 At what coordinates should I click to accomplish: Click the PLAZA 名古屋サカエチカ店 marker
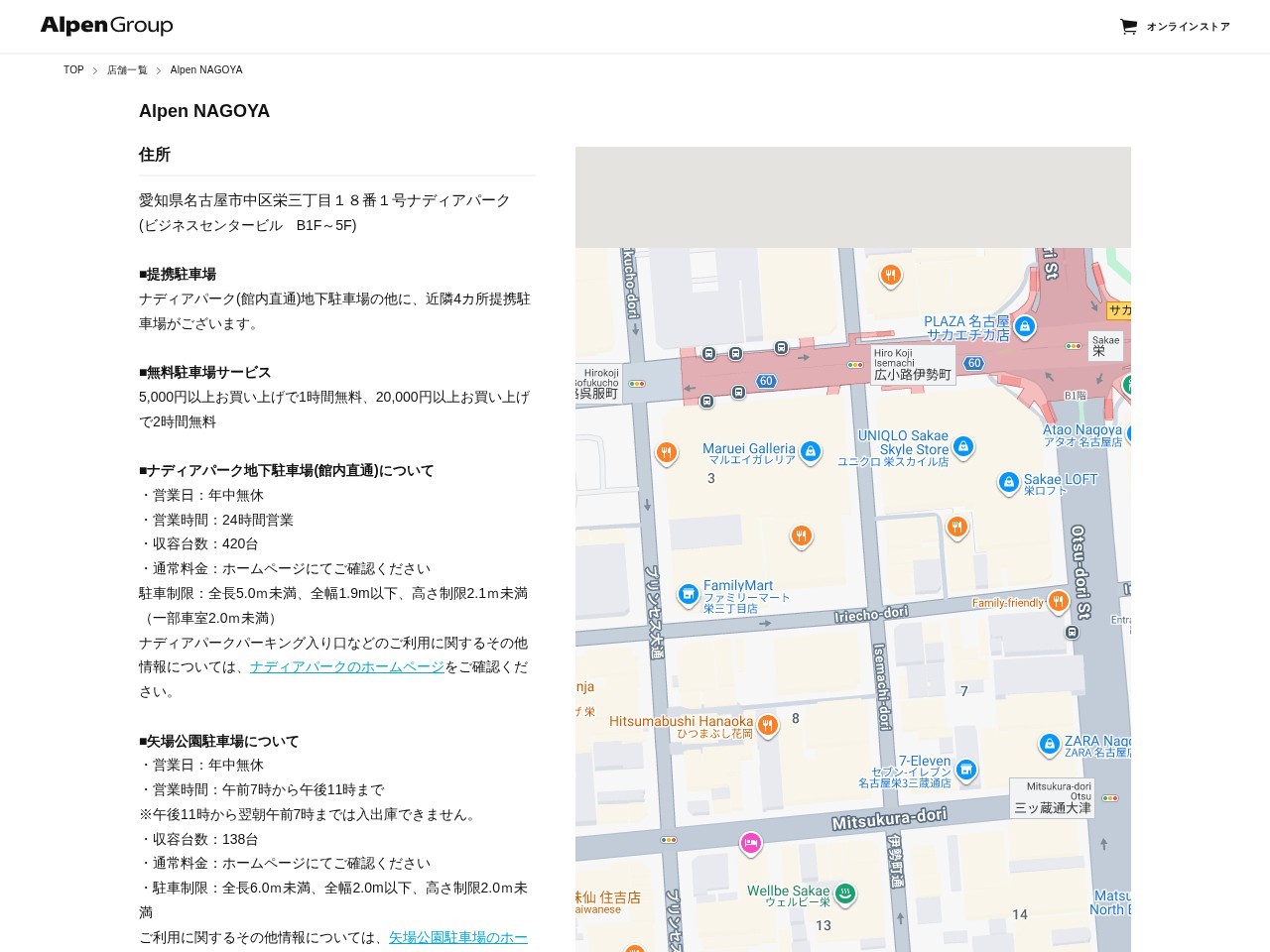pos(1024,327)
